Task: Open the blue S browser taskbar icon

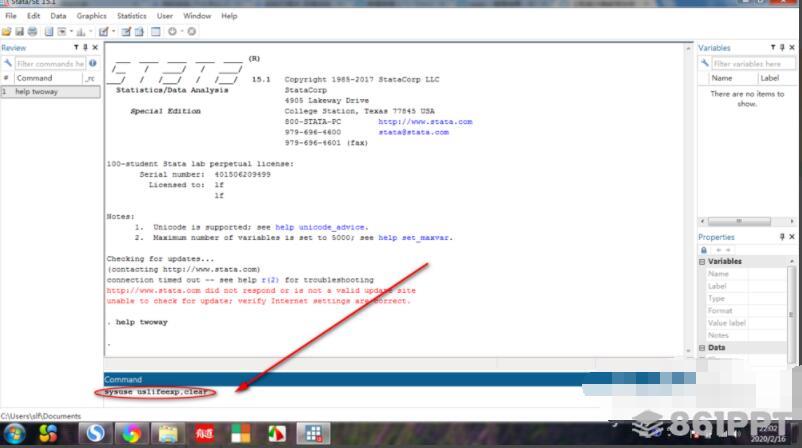Action: pos(95,434)
